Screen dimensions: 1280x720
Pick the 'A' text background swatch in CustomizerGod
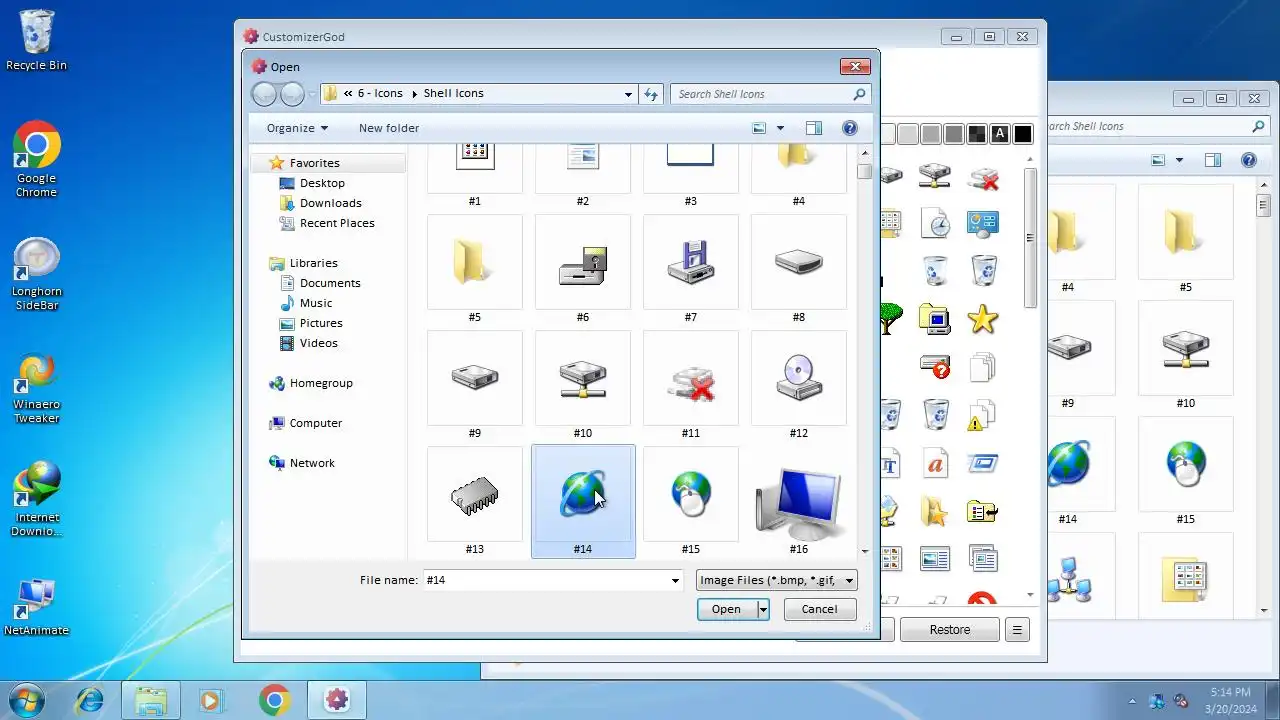click(1000, 134)
